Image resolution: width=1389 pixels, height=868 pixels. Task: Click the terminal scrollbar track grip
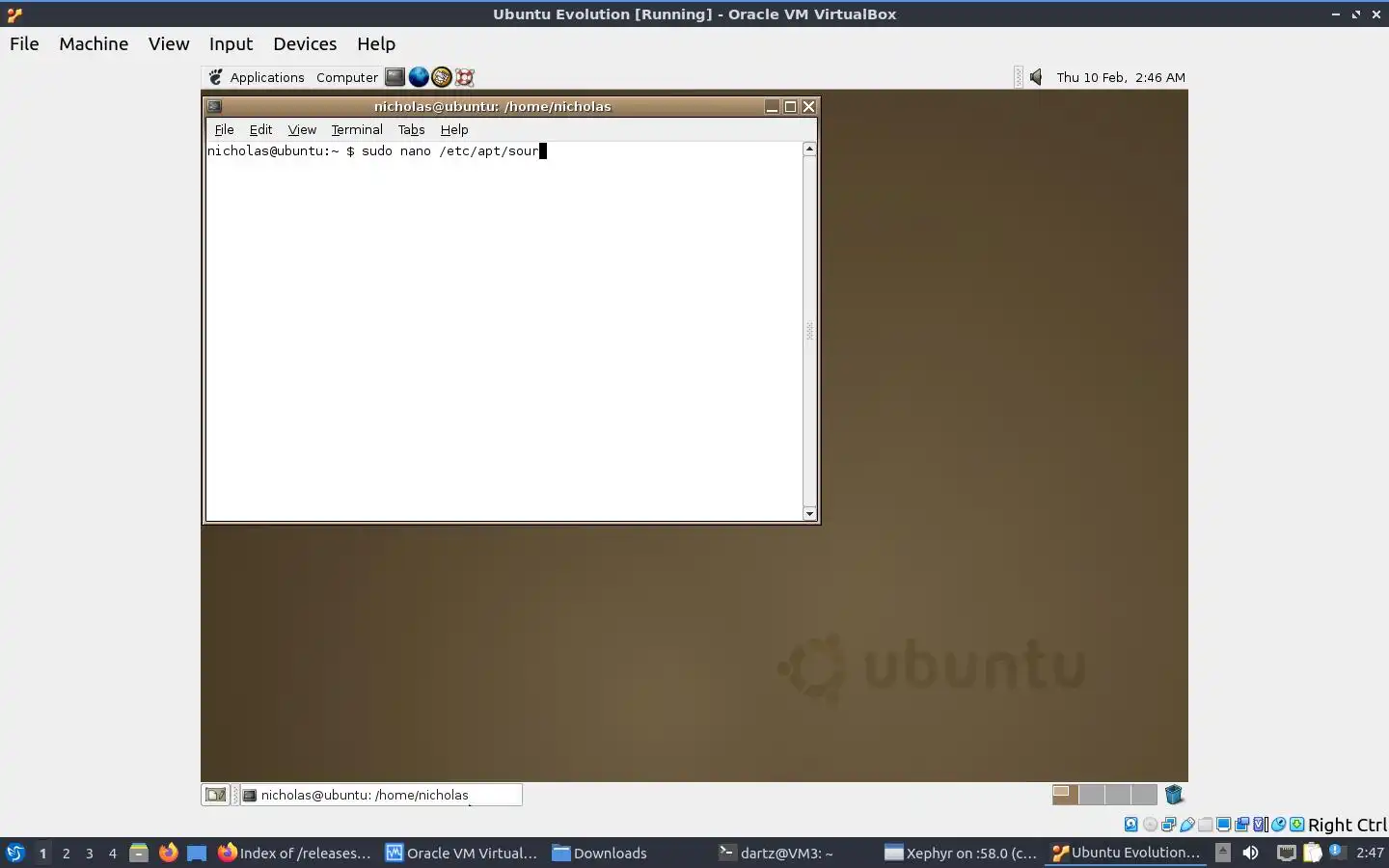coord(809,331)
